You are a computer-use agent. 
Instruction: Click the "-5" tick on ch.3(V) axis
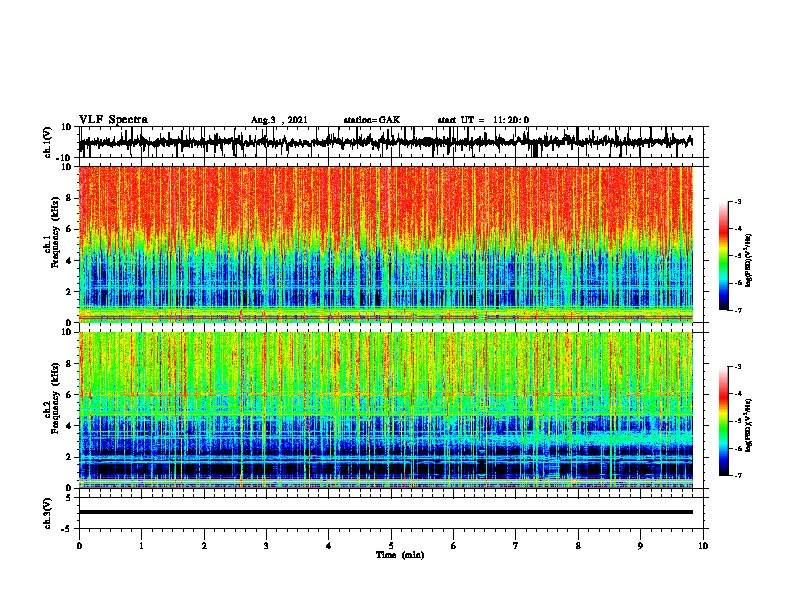coord(67,529)
